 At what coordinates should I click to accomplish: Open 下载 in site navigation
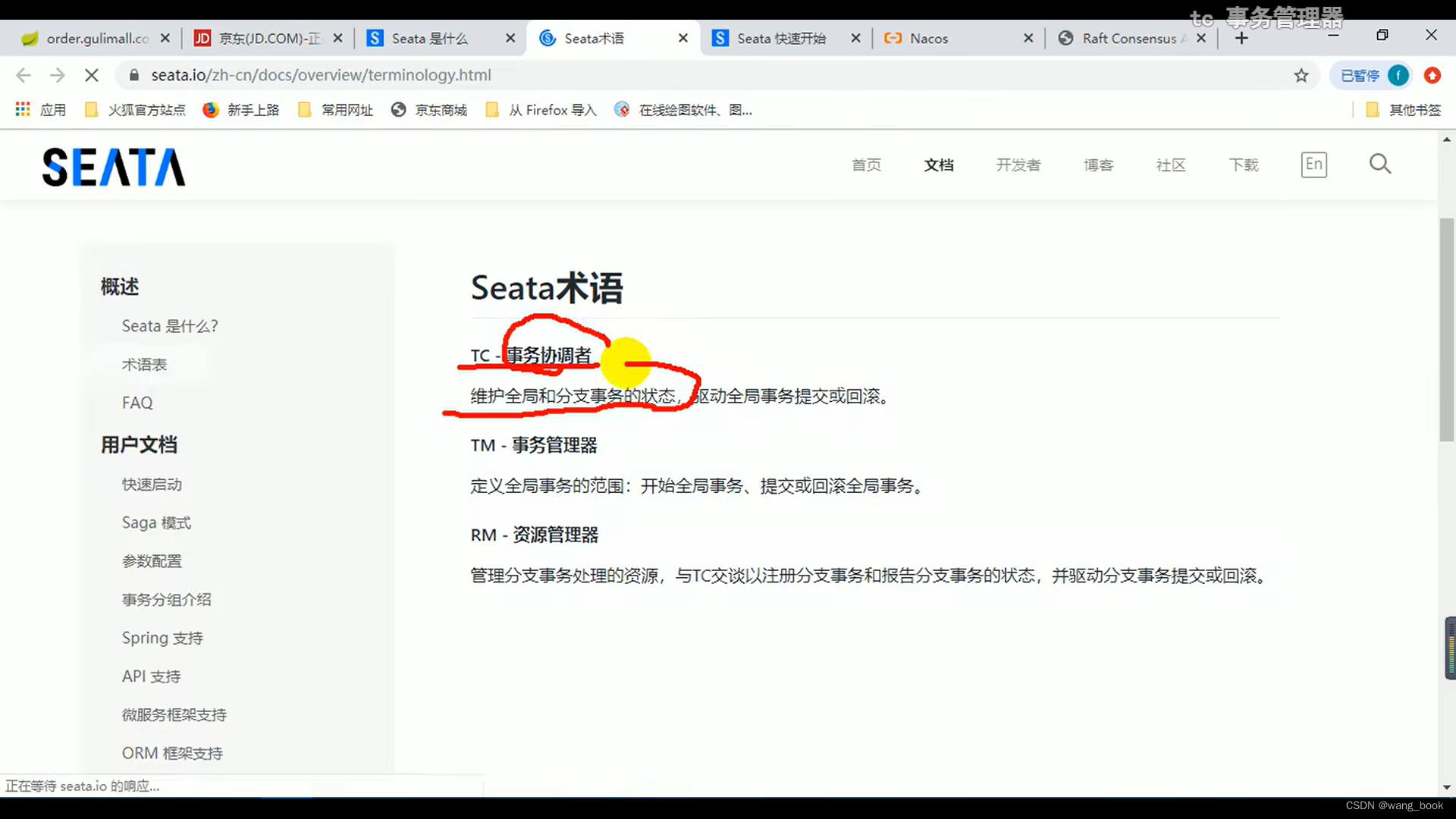pos(1244,165)
